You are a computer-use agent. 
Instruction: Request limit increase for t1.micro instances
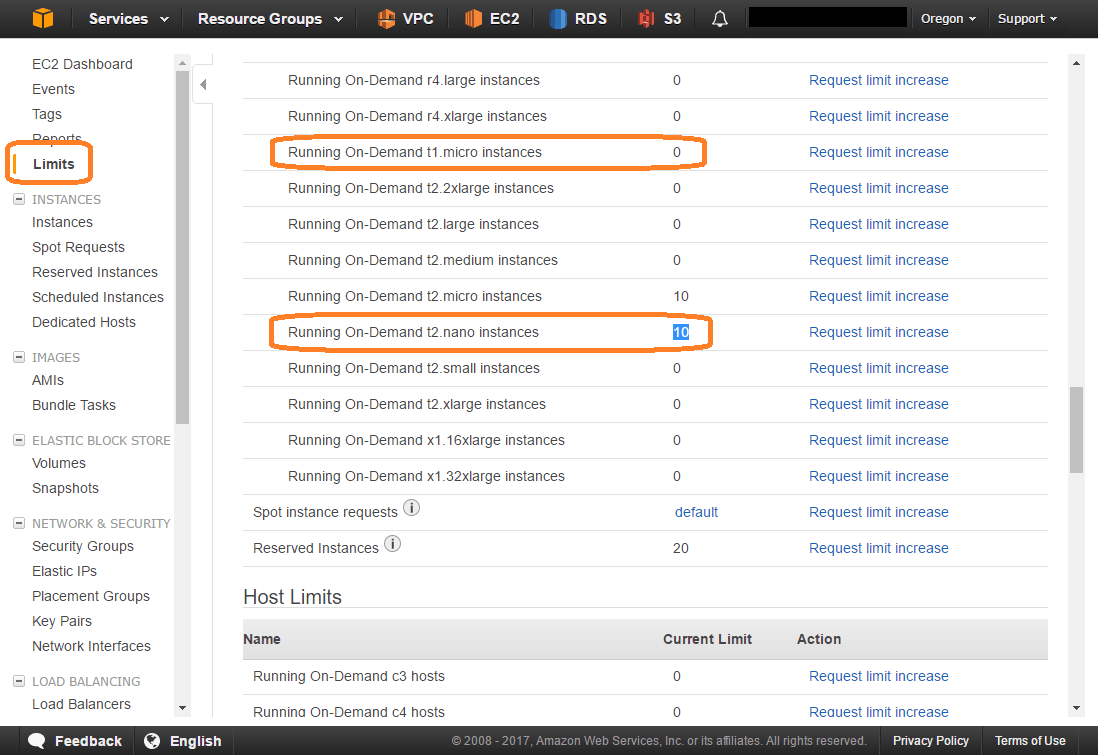click(x=878, y=151)
